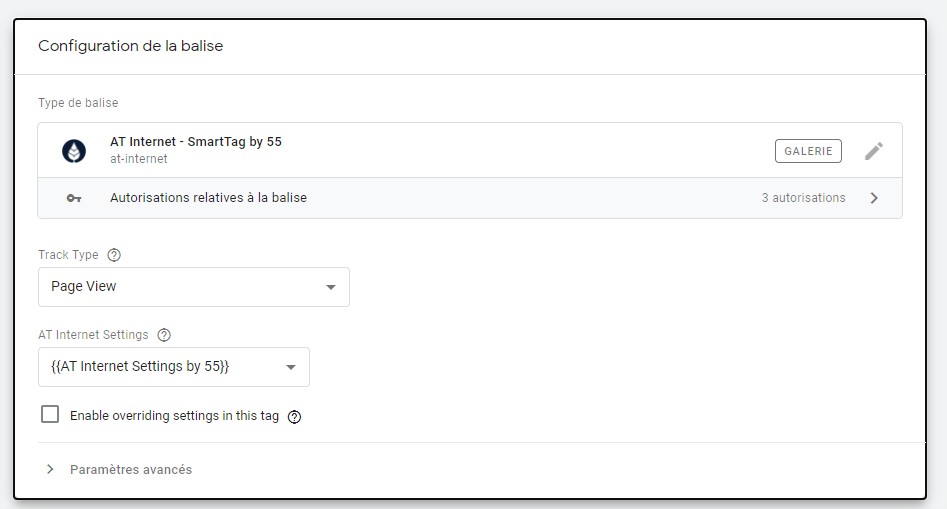Viewport: 947px width, 509px height.
Task: Open the AT Internet Settings help icon
Action: (x=164, y=335)
